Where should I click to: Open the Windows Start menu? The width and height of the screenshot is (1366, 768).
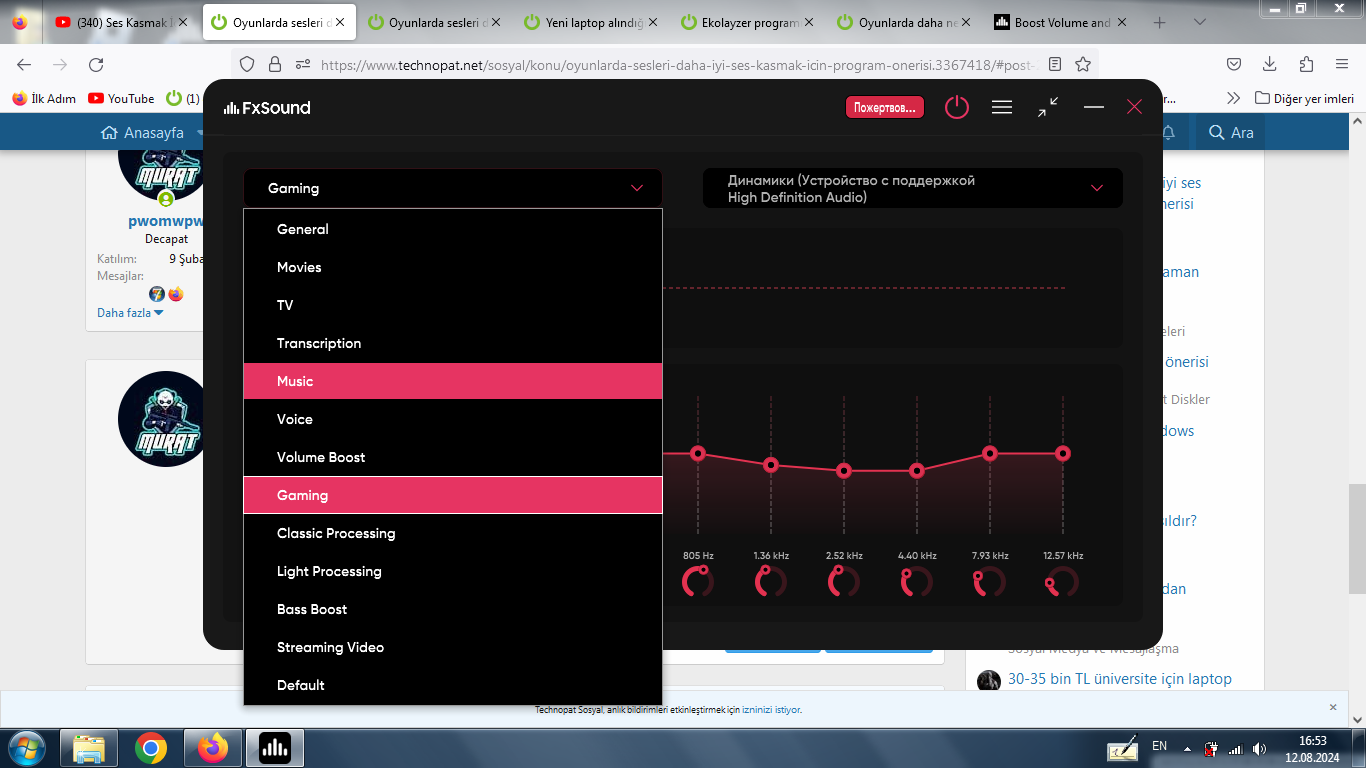27,747
